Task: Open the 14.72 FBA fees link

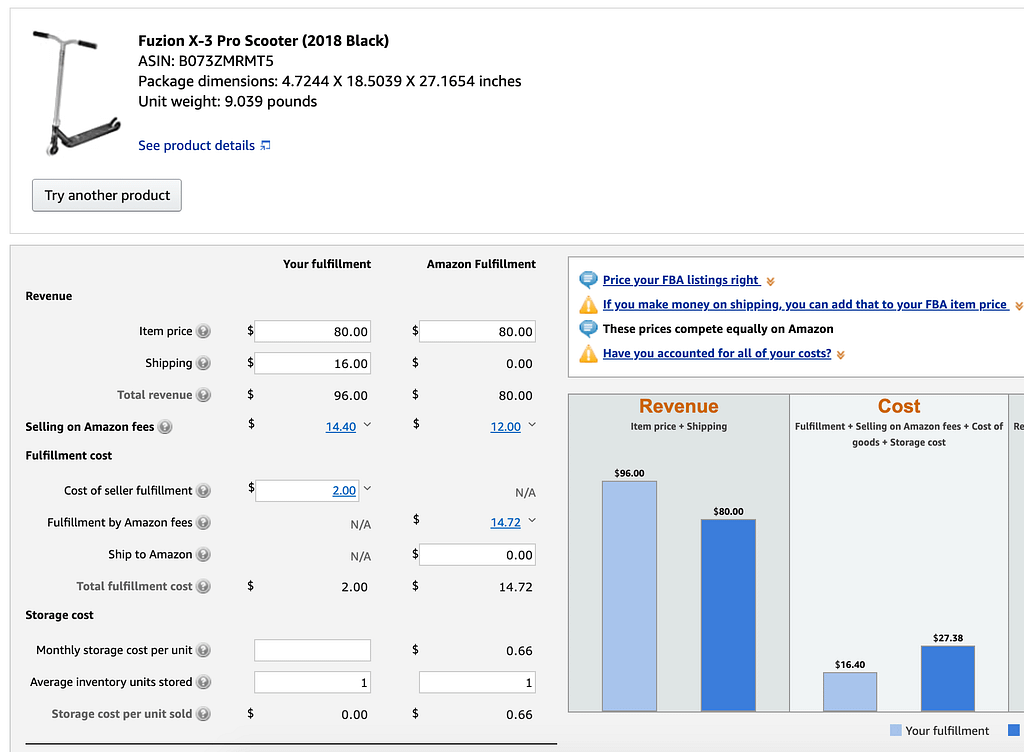Action: (x=505, y=522)
